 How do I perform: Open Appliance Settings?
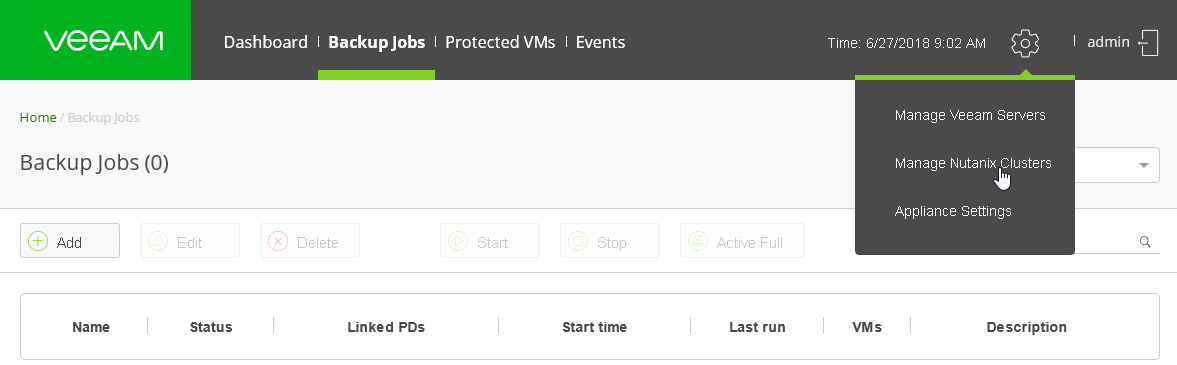tap(953, 211)
